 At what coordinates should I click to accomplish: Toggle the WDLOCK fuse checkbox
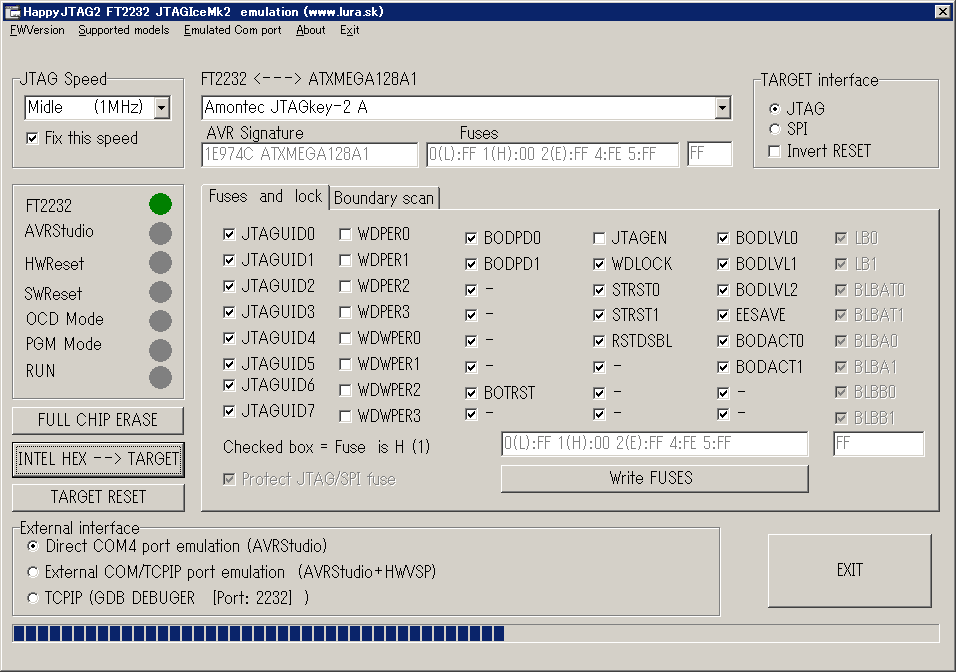point(599,264)
